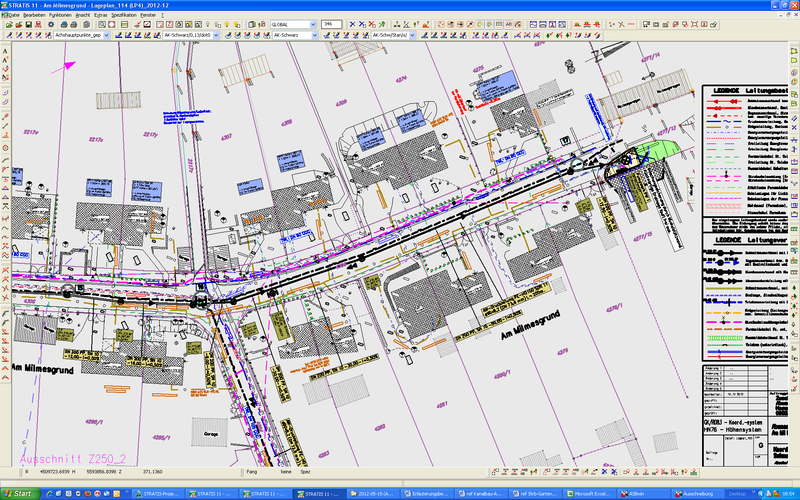800x500 pixels.
Task: Click the grey printer icon
Action: pyautogui.click(x=73, y=24)
